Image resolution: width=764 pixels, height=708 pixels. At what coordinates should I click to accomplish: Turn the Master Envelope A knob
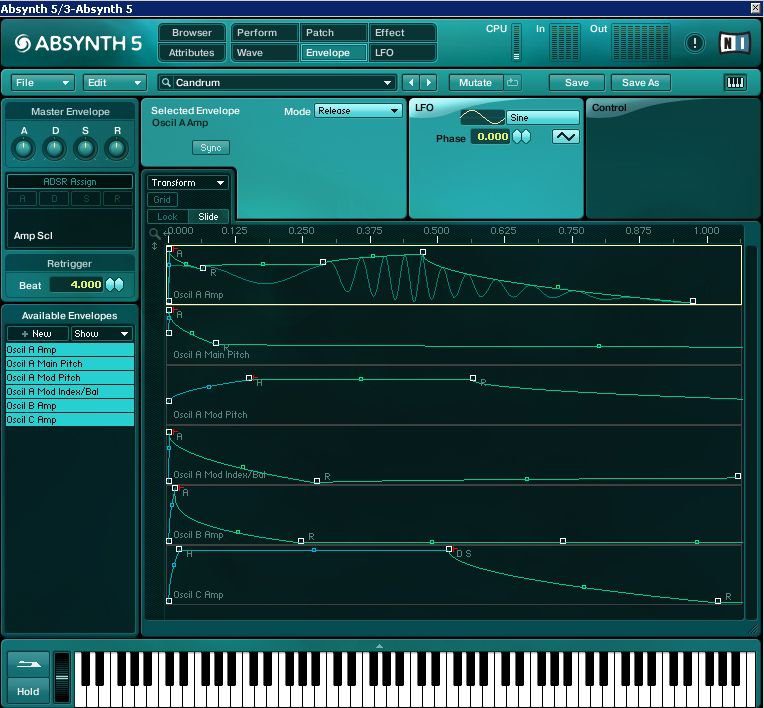[24, 148]
